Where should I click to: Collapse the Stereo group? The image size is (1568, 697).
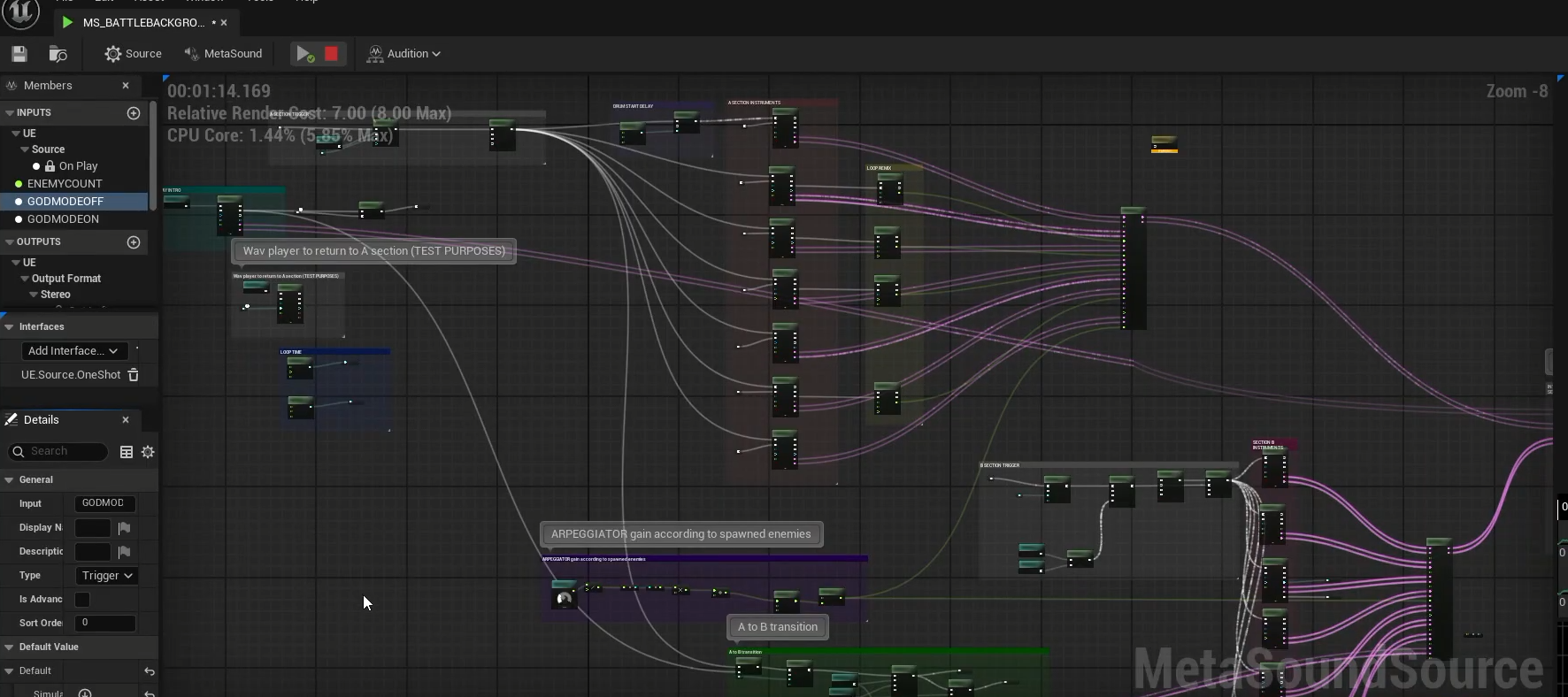point(34,295)
